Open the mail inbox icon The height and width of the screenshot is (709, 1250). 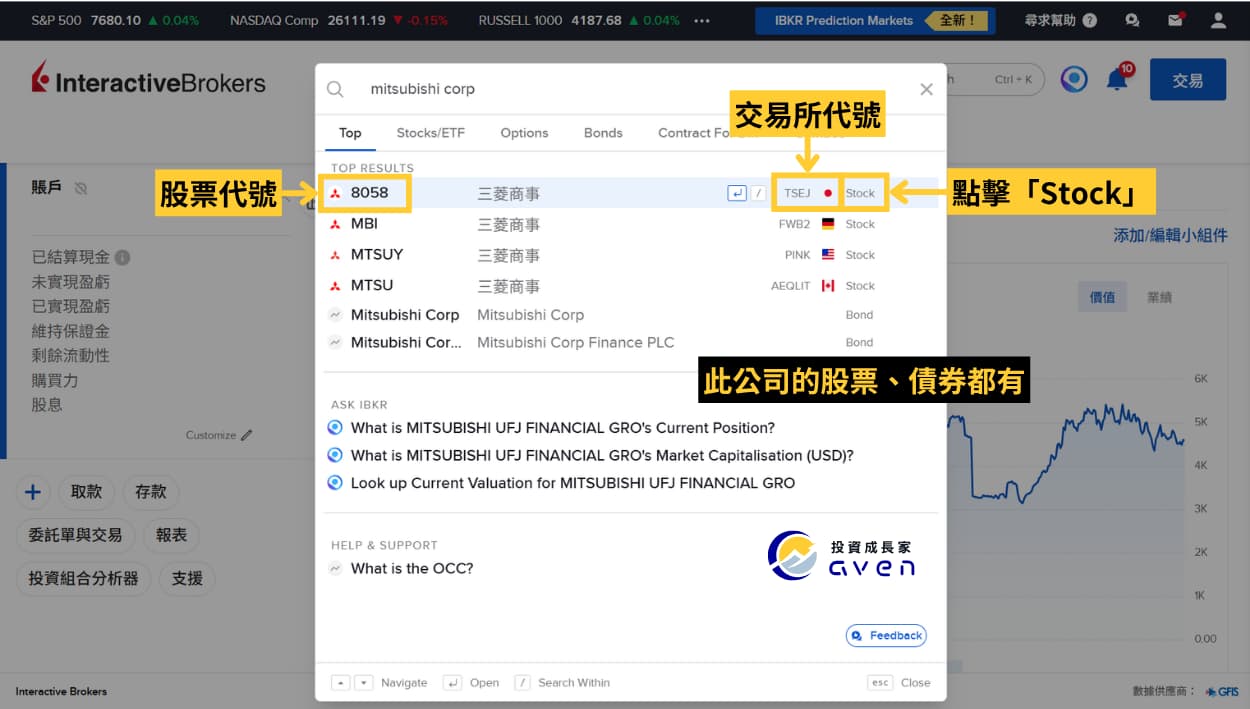point(1175,19)
